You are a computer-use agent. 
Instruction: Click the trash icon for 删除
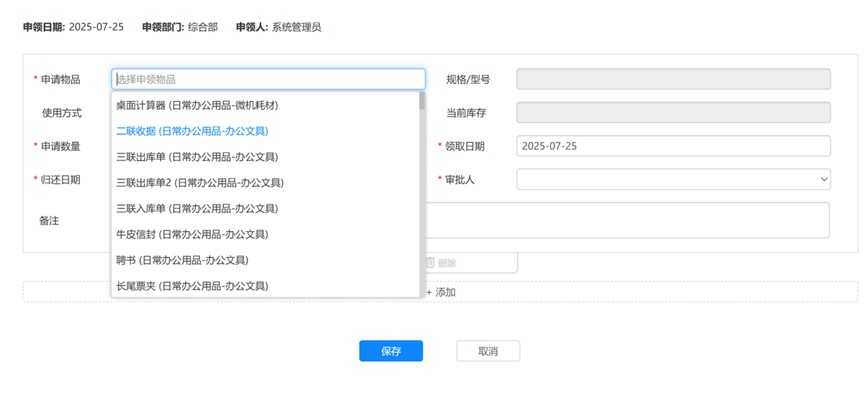point(430,263)
